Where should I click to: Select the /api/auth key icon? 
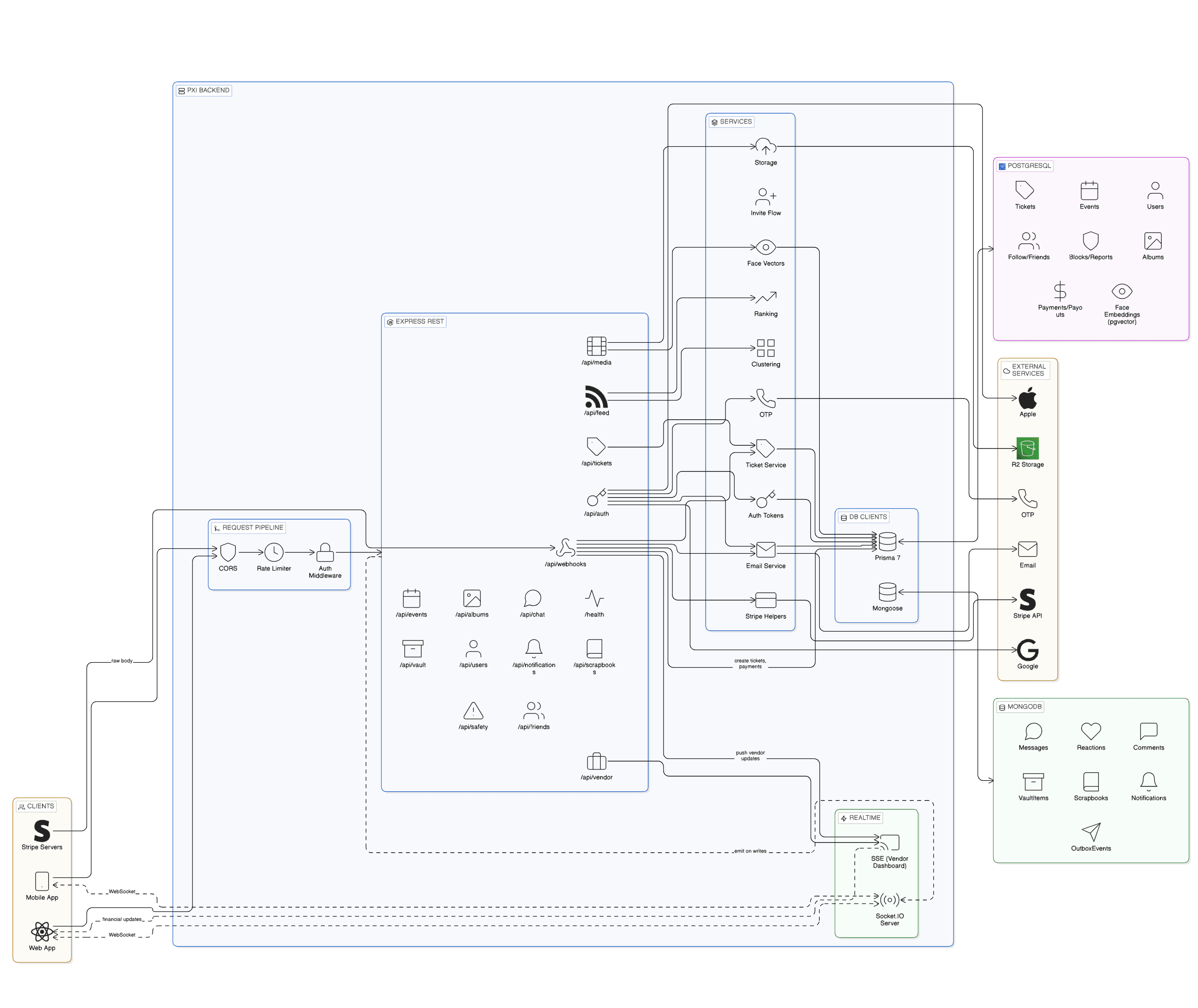[596, 498]
